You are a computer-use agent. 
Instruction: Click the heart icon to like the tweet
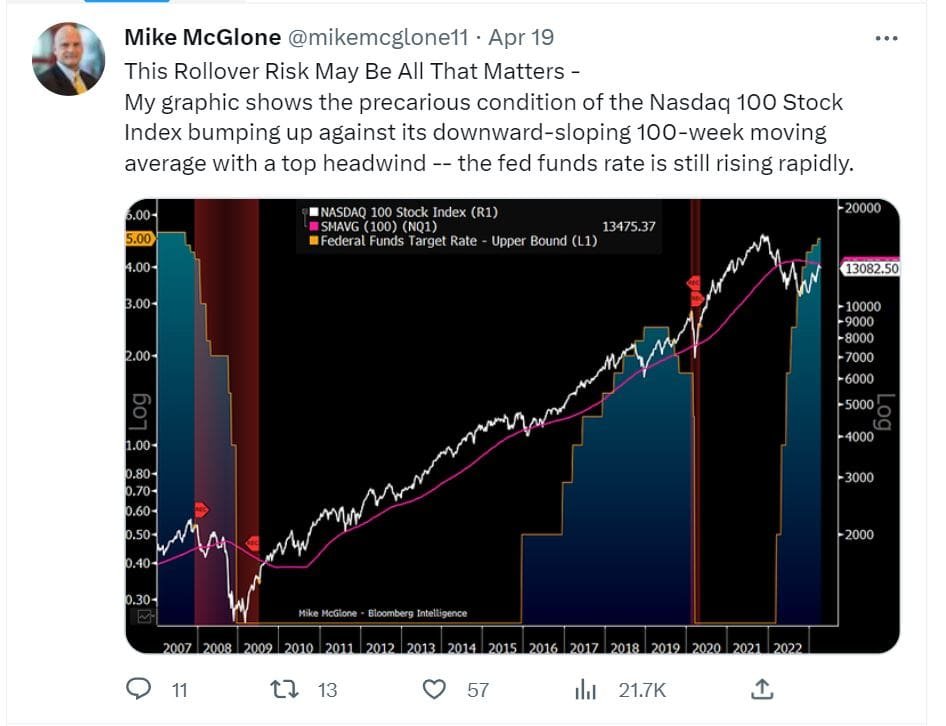(434, 689)
